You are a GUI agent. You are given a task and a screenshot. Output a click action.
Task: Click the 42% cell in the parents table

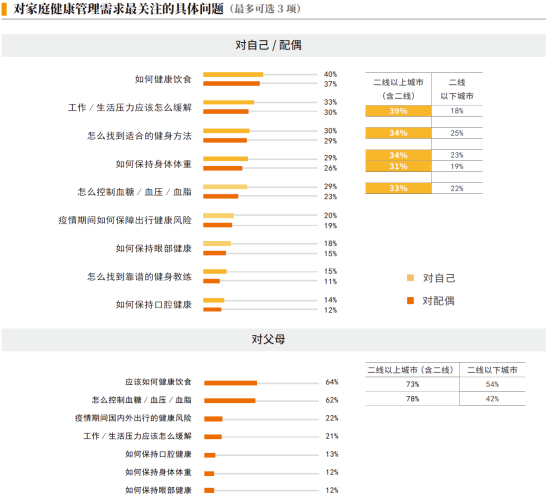point(492,399)
